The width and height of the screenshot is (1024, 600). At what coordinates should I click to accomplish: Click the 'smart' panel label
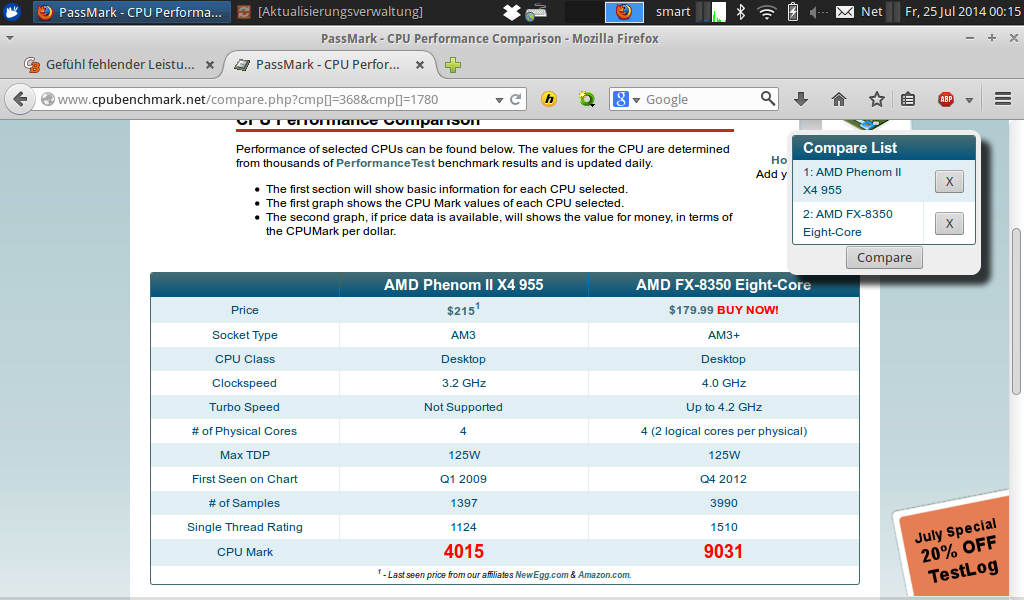673,12
